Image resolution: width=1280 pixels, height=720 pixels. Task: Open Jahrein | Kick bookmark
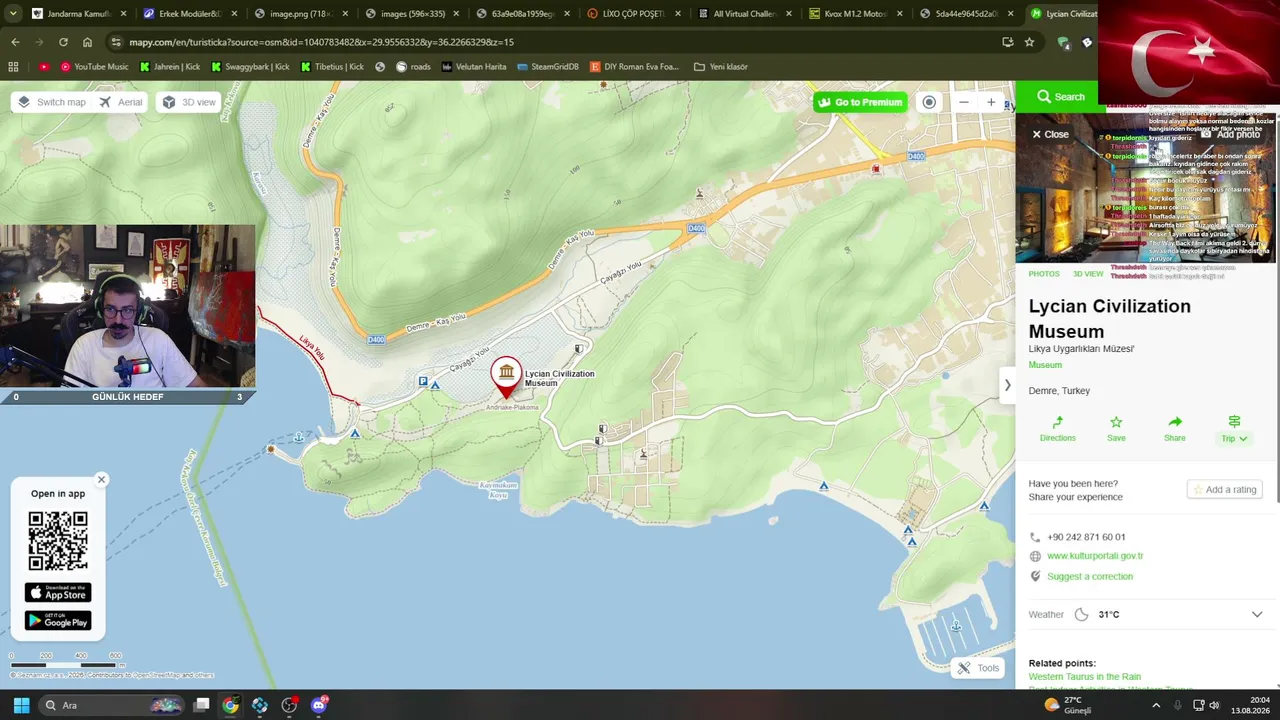click(170, 67)
